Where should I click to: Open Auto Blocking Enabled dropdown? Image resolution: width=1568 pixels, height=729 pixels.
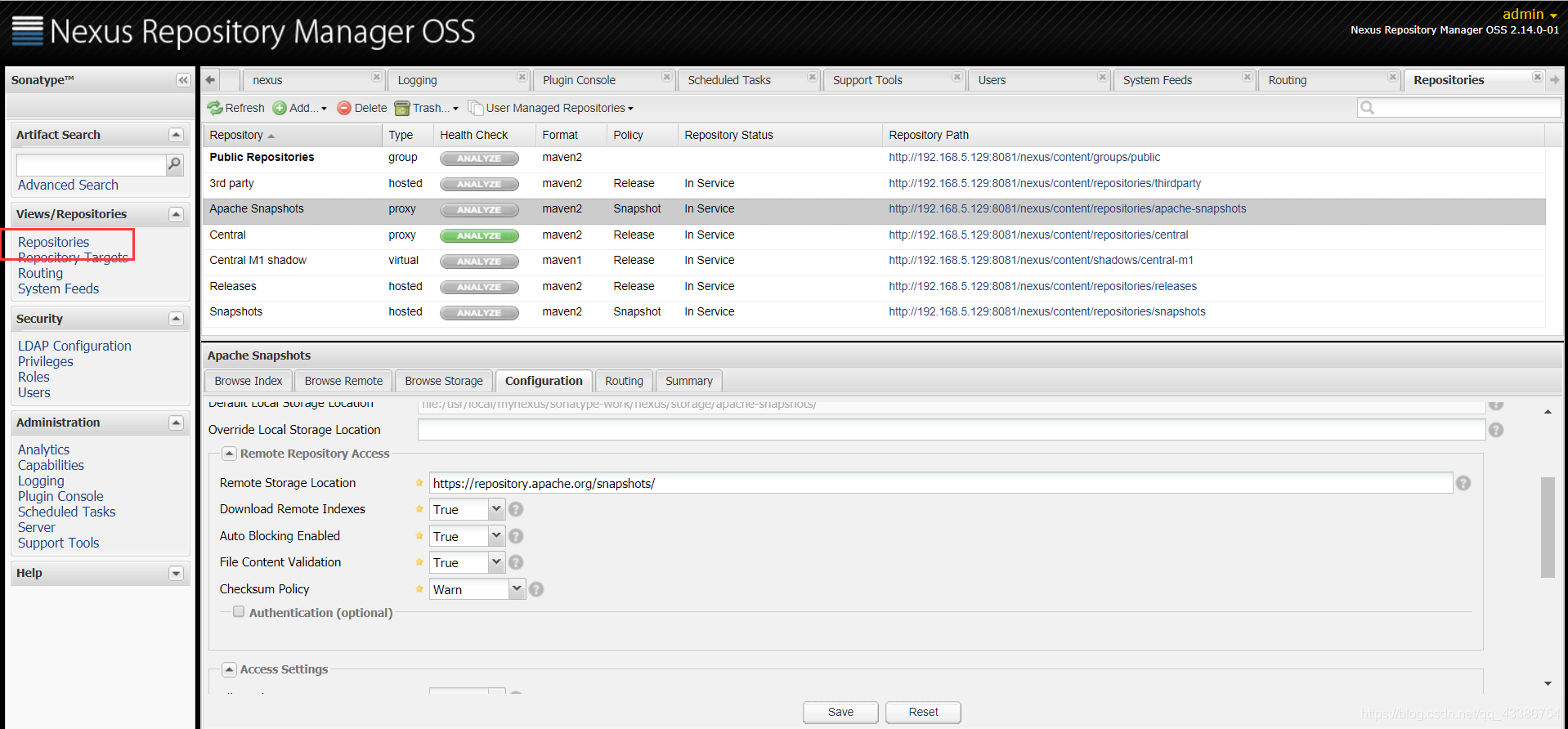[x=496, y=536]
